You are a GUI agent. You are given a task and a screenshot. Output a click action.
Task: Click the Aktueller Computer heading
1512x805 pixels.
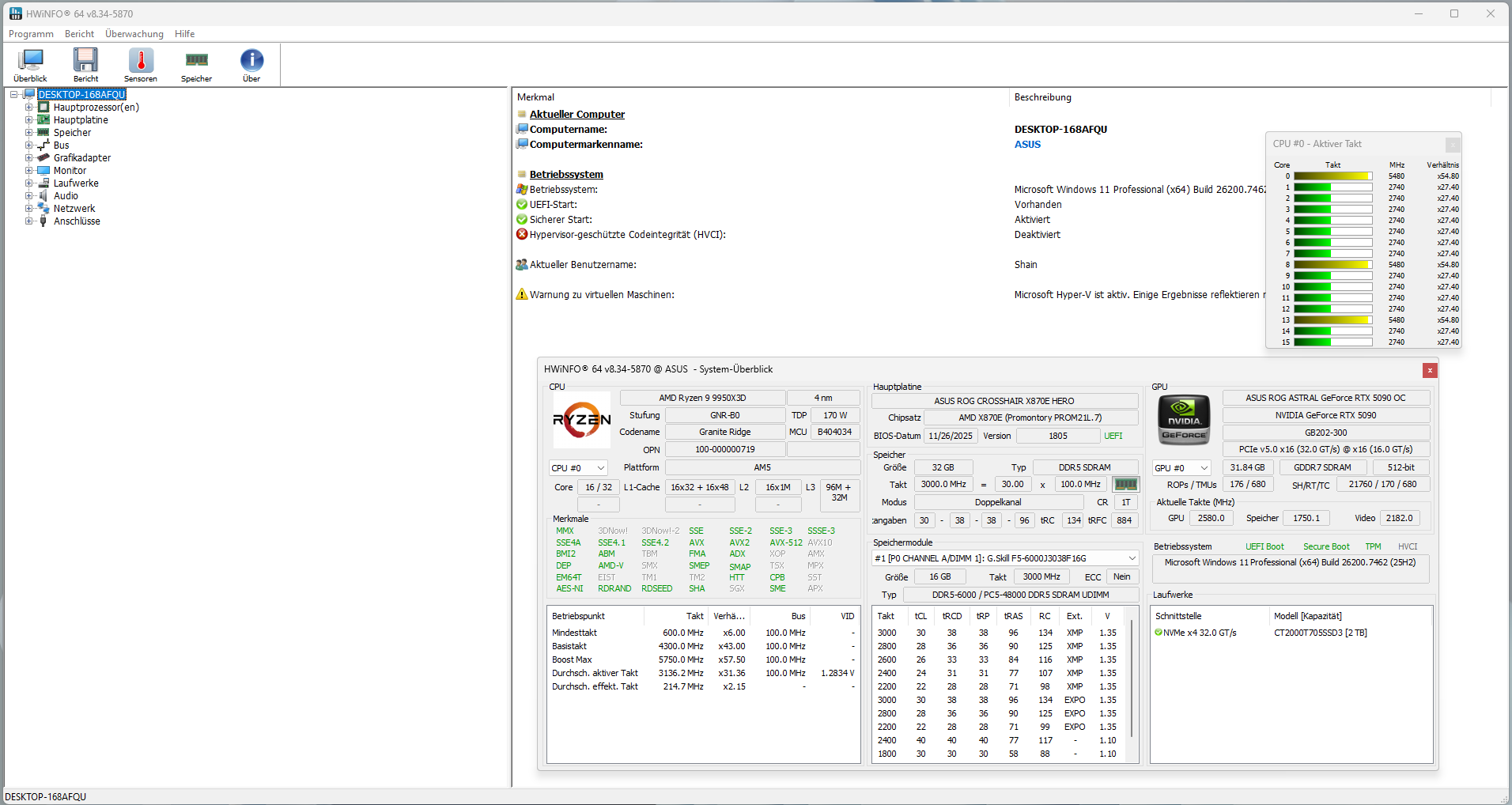pyautogui.click(x=577, y=115)
